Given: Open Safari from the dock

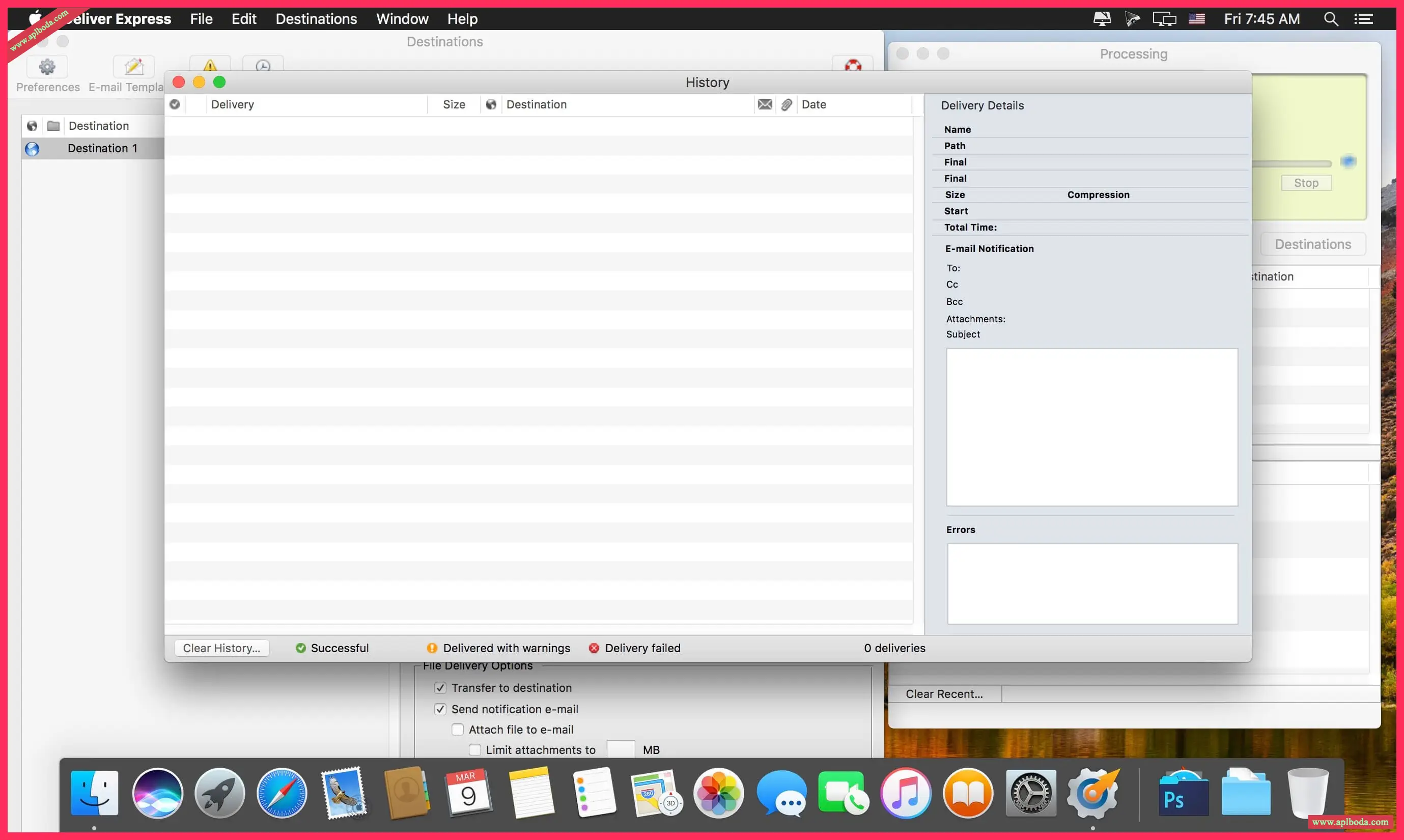Looking at the screenshot, I should point(281,793).
